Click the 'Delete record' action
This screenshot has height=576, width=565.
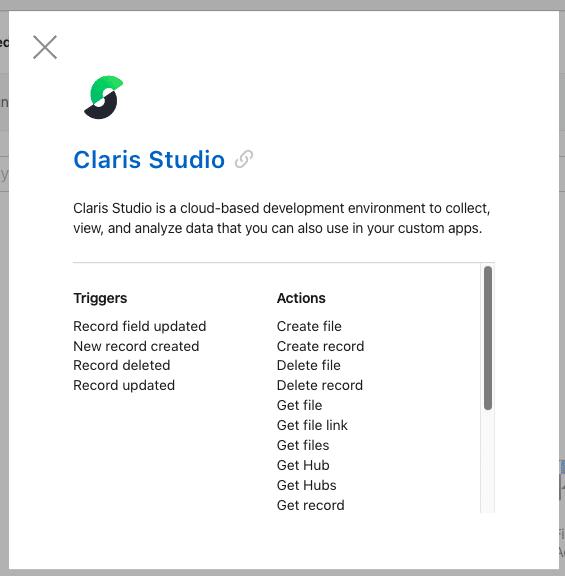pos(320,385)
